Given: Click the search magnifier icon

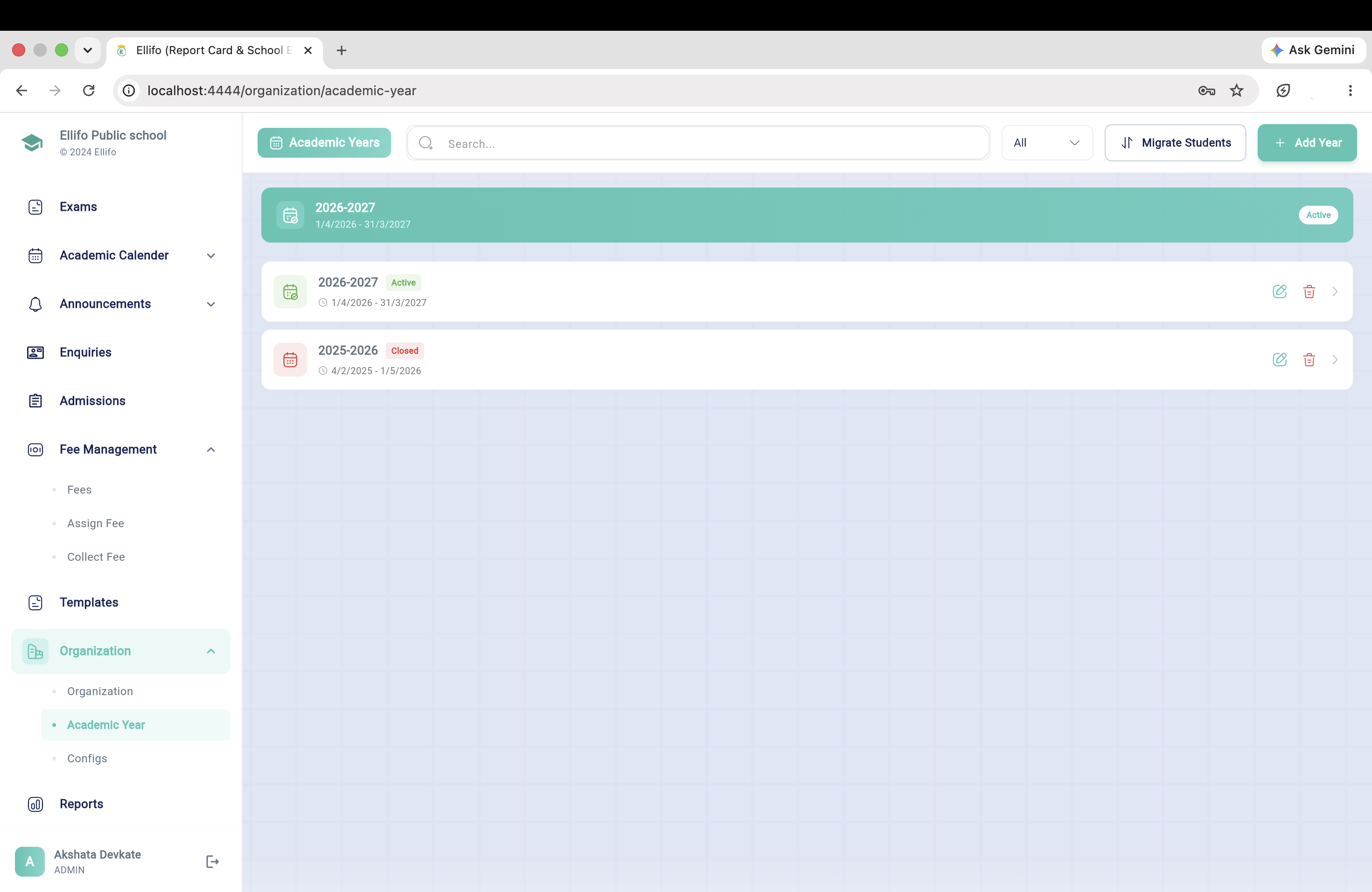Looking at the screenshot, I should click(426, 143).
